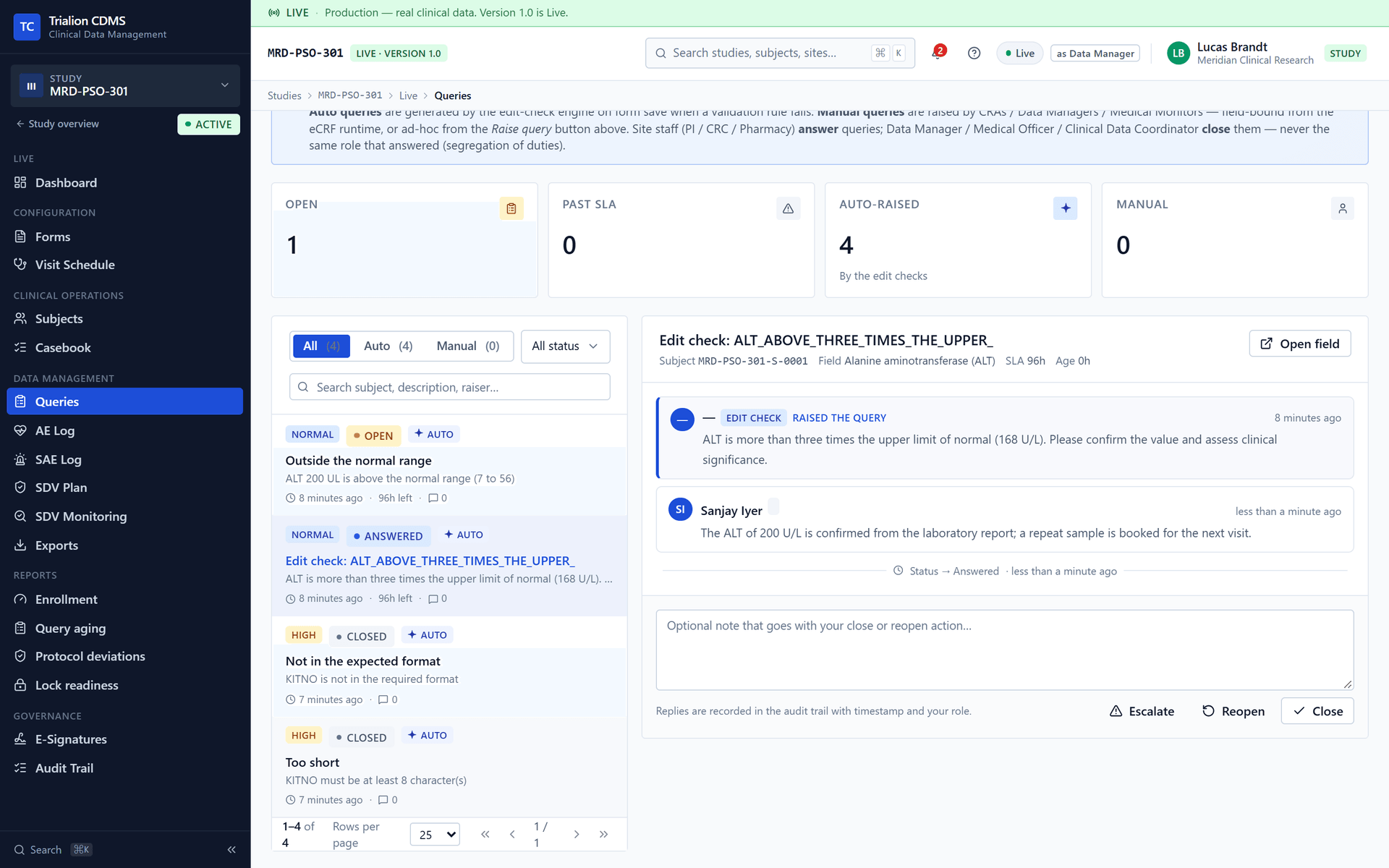Open the AE Log page
The image size is (1389, 868).
[124, 430]
